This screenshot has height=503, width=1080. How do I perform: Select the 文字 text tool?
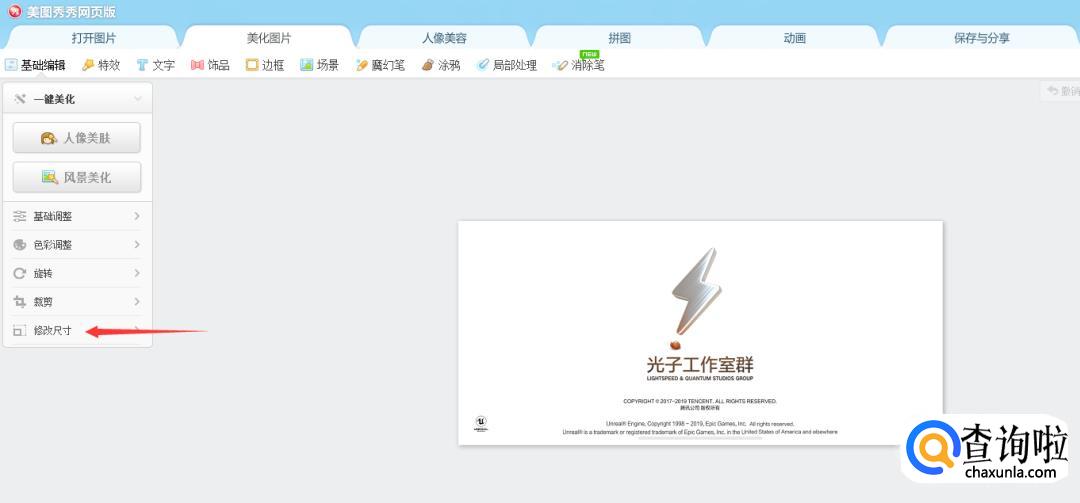[156, 65]
